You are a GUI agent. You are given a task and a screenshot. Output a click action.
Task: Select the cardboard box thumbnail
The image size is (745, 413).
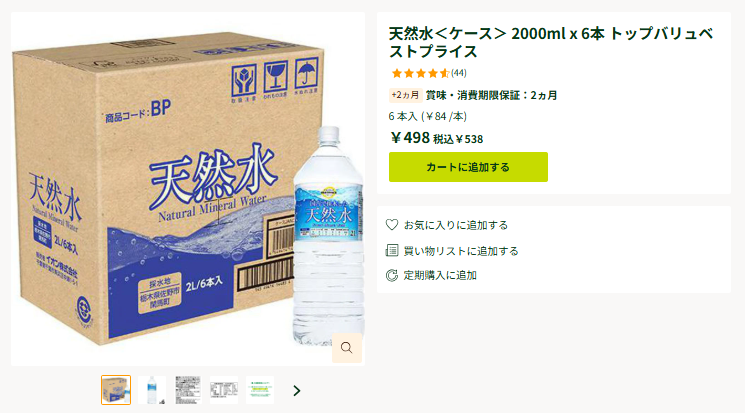point(116,390)
